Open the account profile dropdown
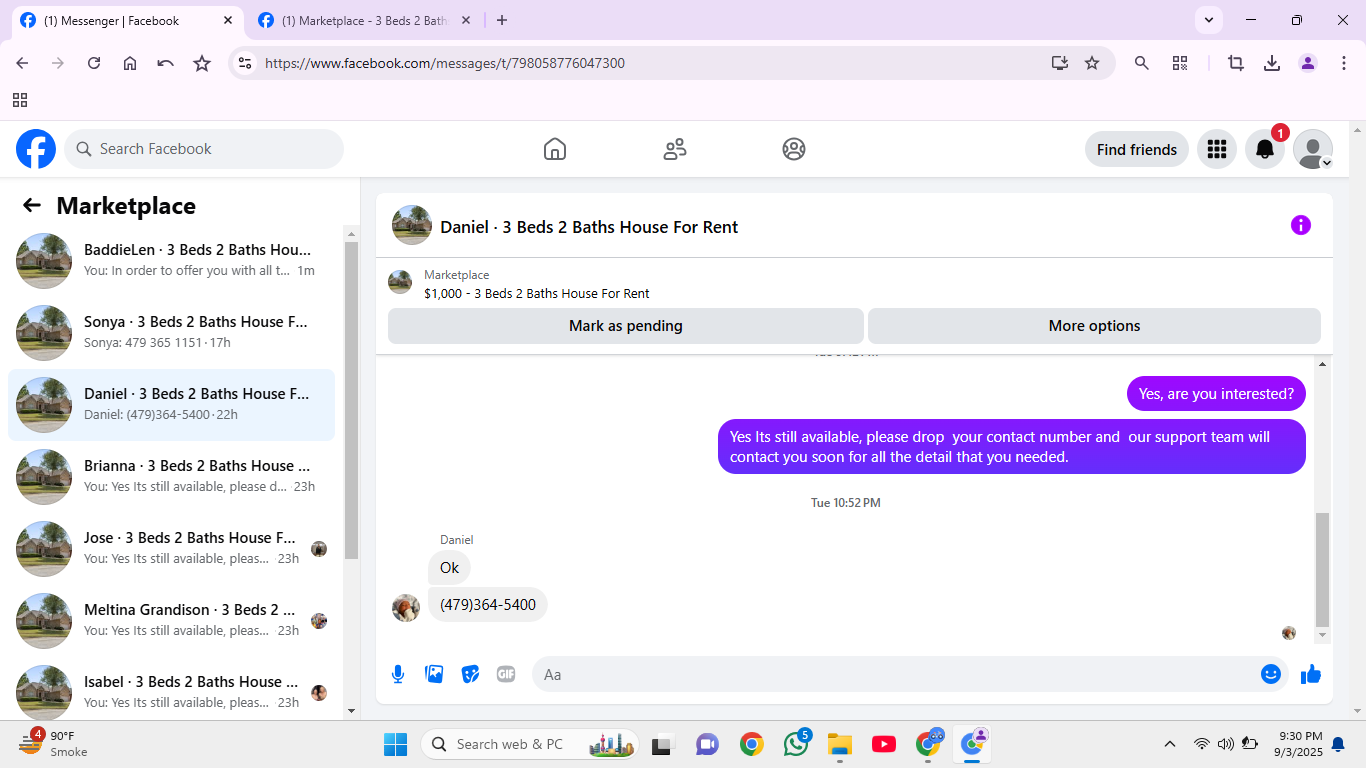 pos(1313,149)
